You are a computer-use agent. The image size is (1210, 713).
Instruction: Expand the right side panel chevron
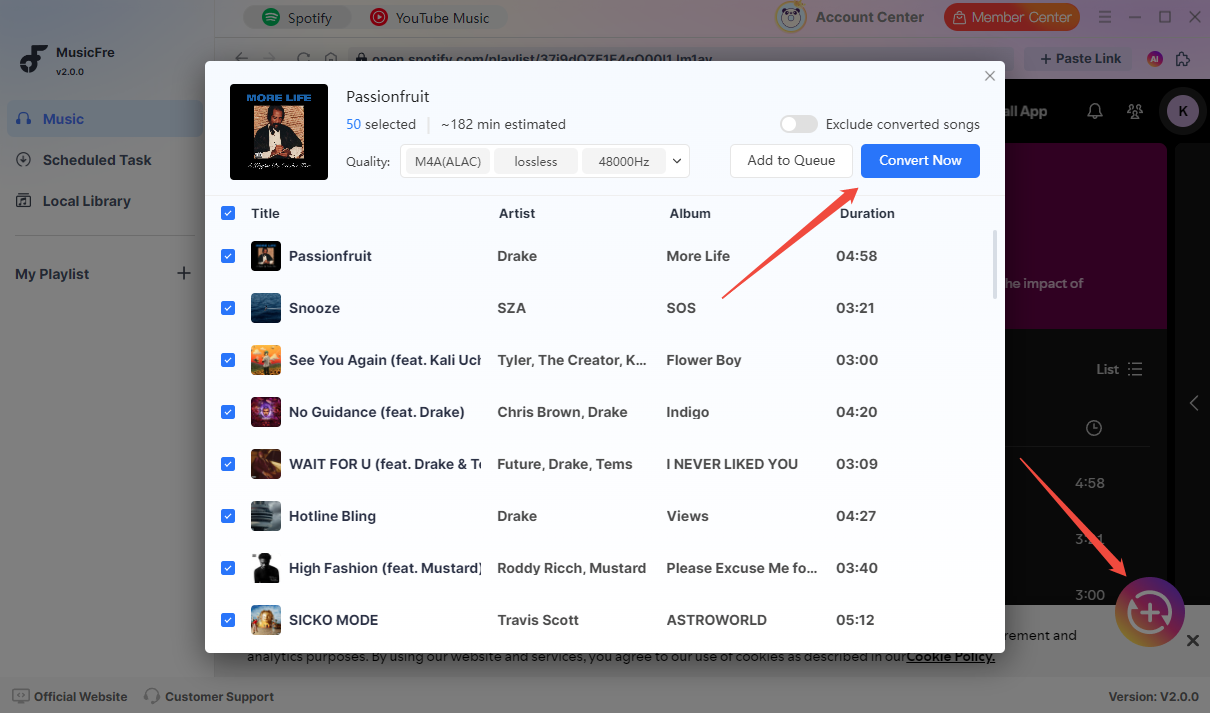1193,403
